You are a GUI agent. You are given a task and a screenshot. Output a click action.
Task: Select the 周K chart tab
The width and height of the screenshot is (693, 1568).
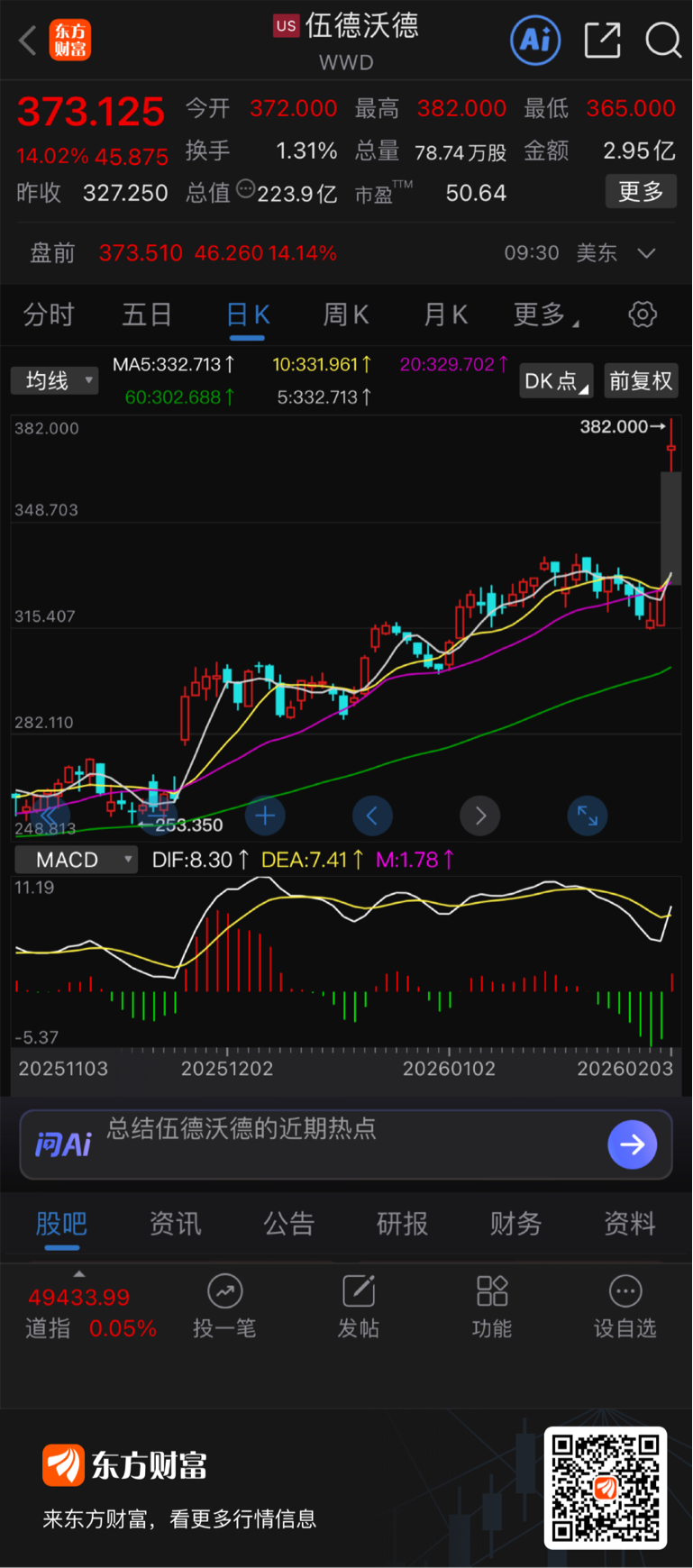tap(346, 315)
